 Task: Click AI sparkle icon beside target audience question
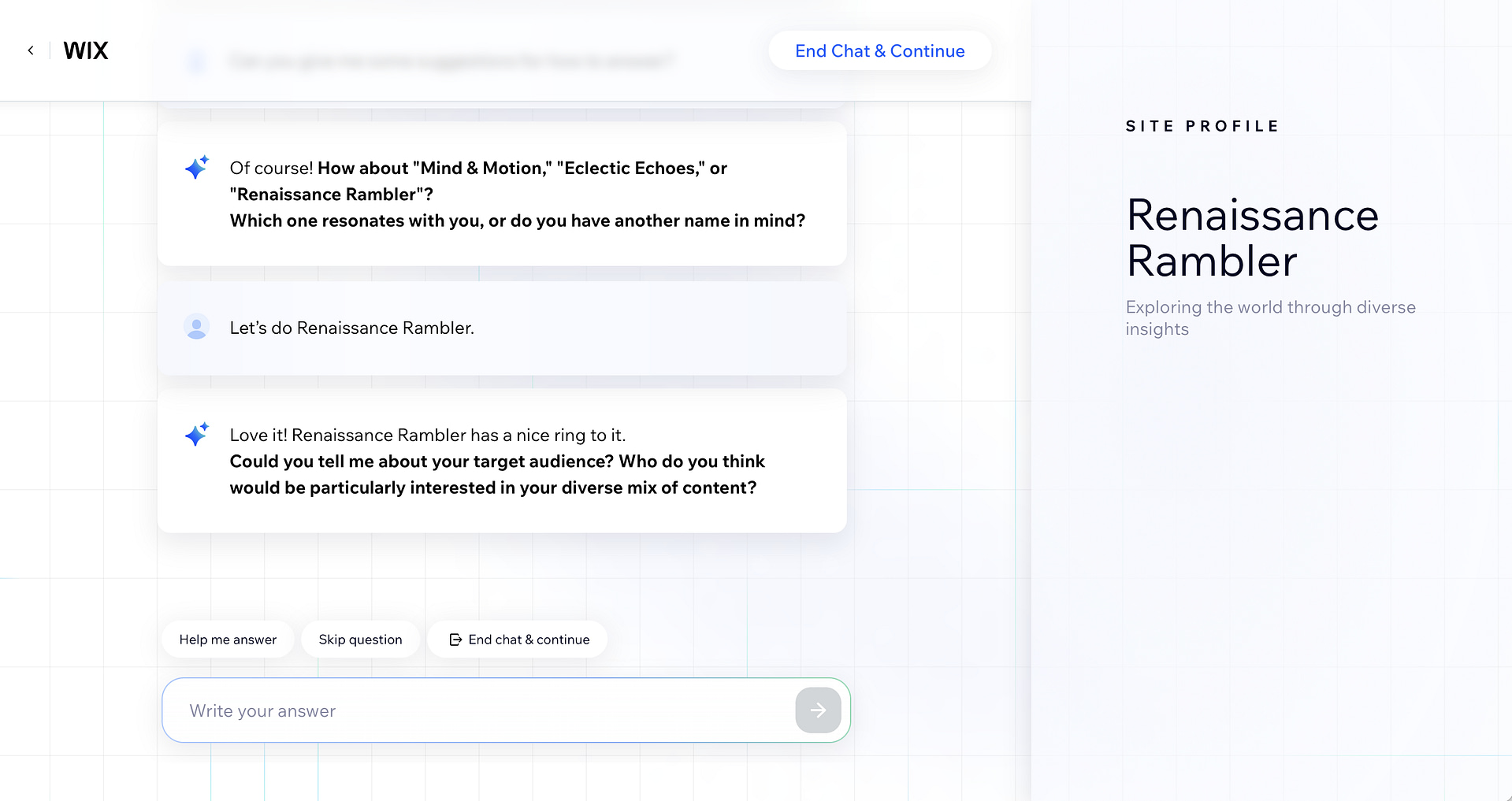(197, 434)
